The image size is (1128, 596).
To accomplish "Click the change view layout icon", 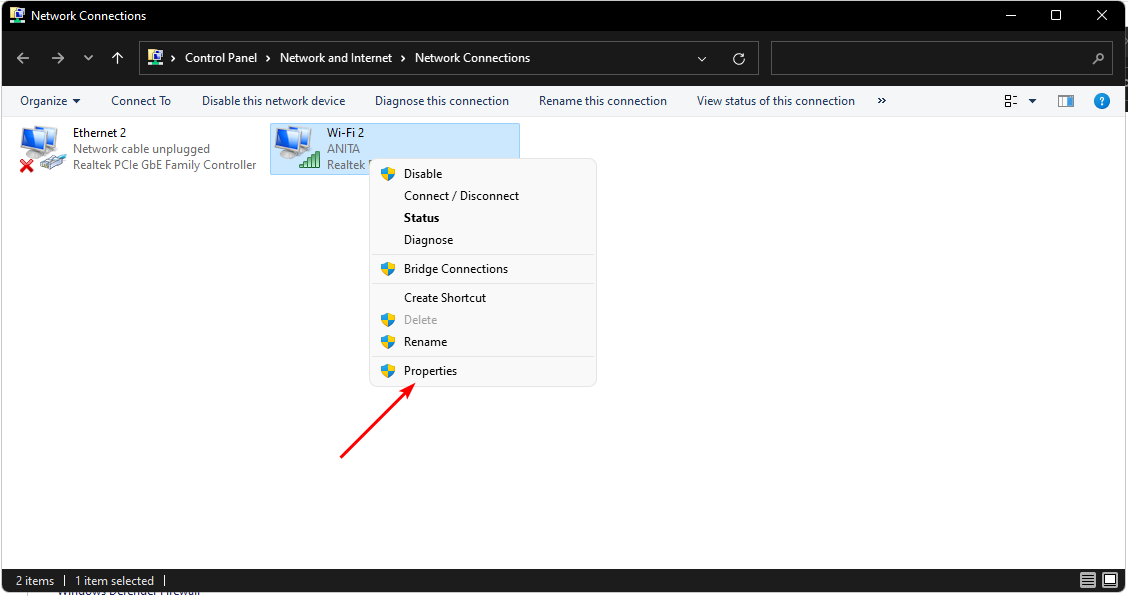I will (x=1011, y=101).
